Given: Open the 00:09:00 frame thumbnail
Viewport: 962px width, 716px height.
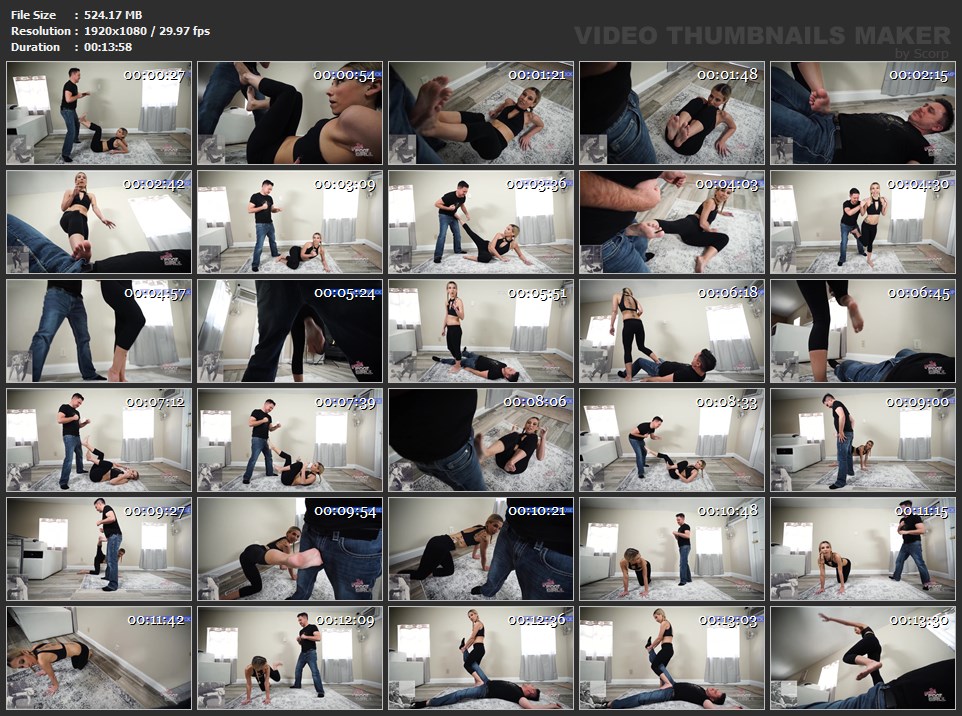Looking at the screenshot, I should [x=863, y=440].
